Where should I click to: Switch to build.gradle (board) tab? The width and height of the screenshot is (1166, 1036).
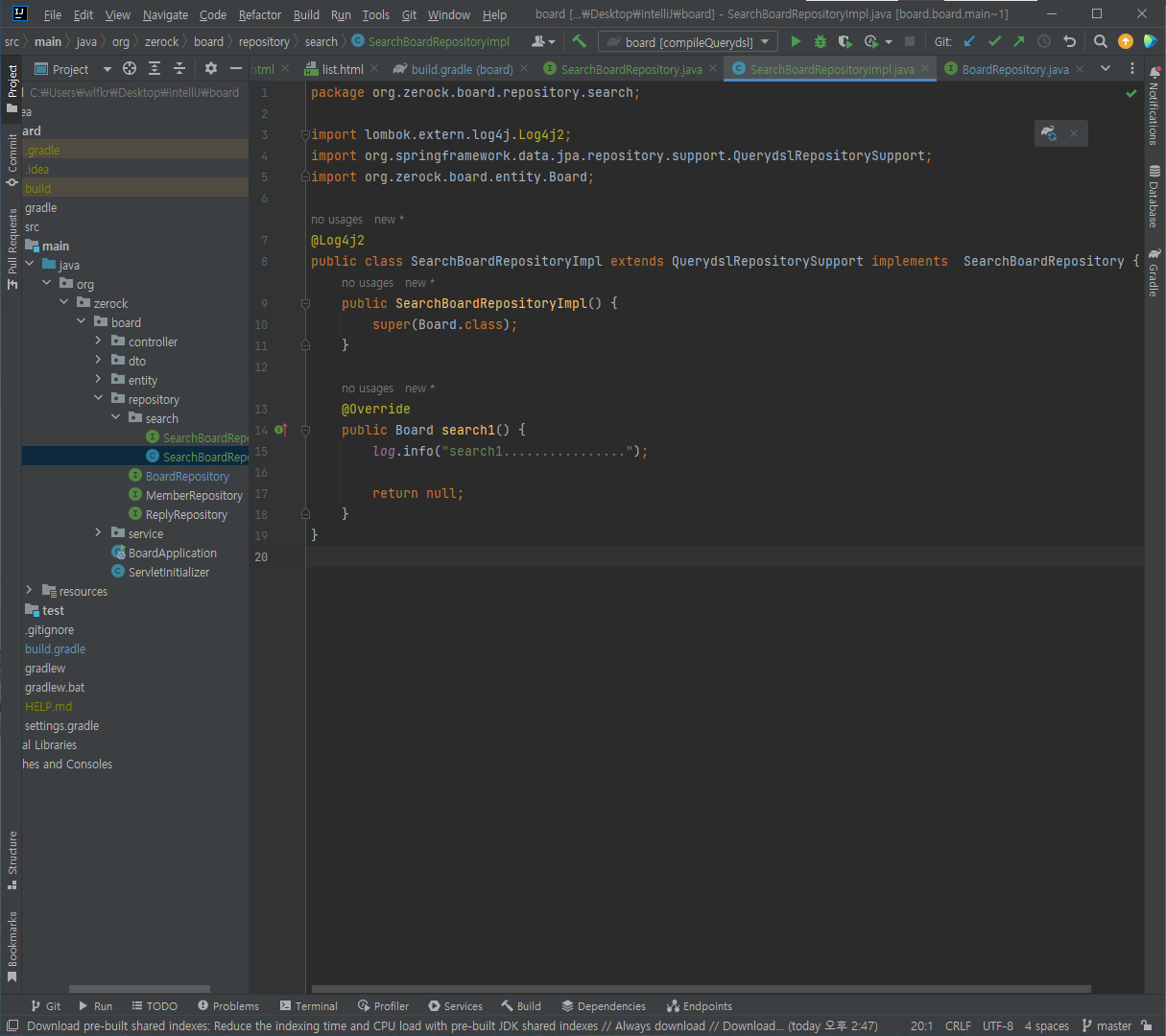coord(462,69)
